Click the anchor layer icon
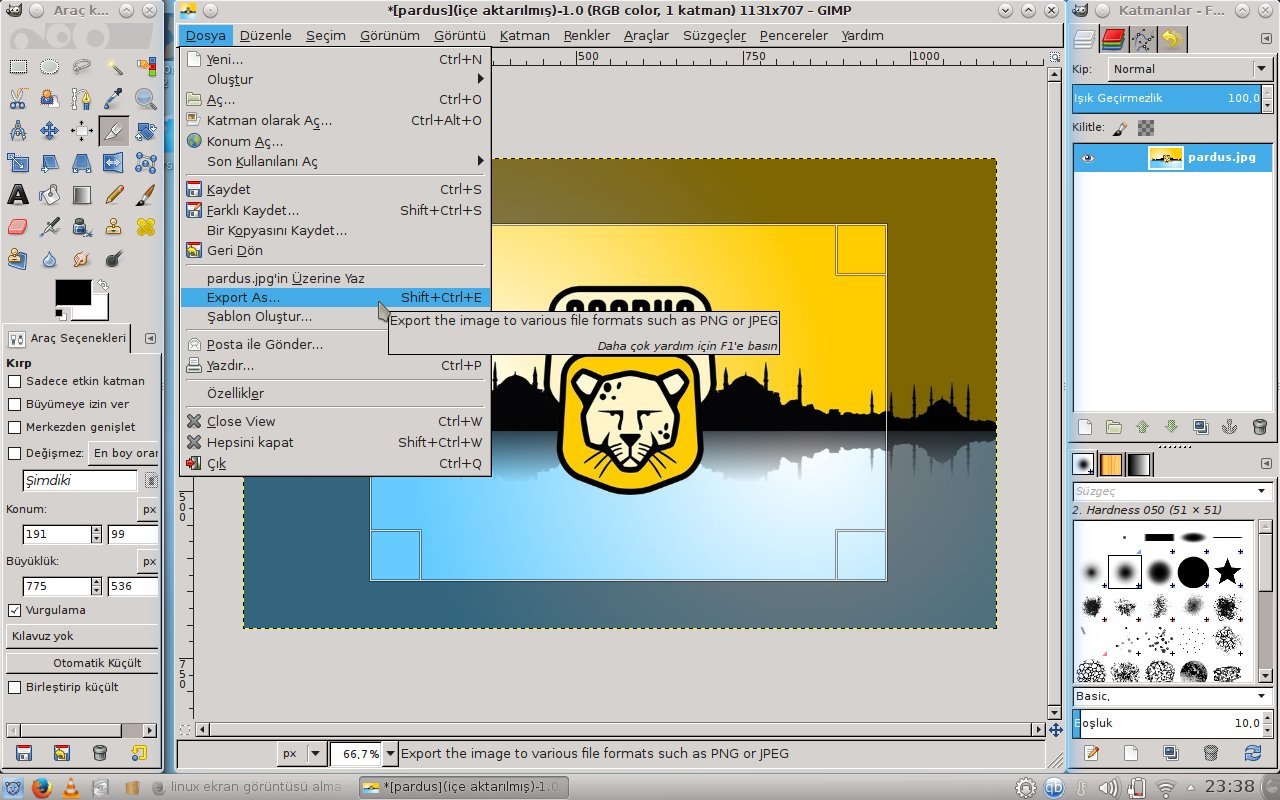 pyautogui.click(x=1230, y=427)
